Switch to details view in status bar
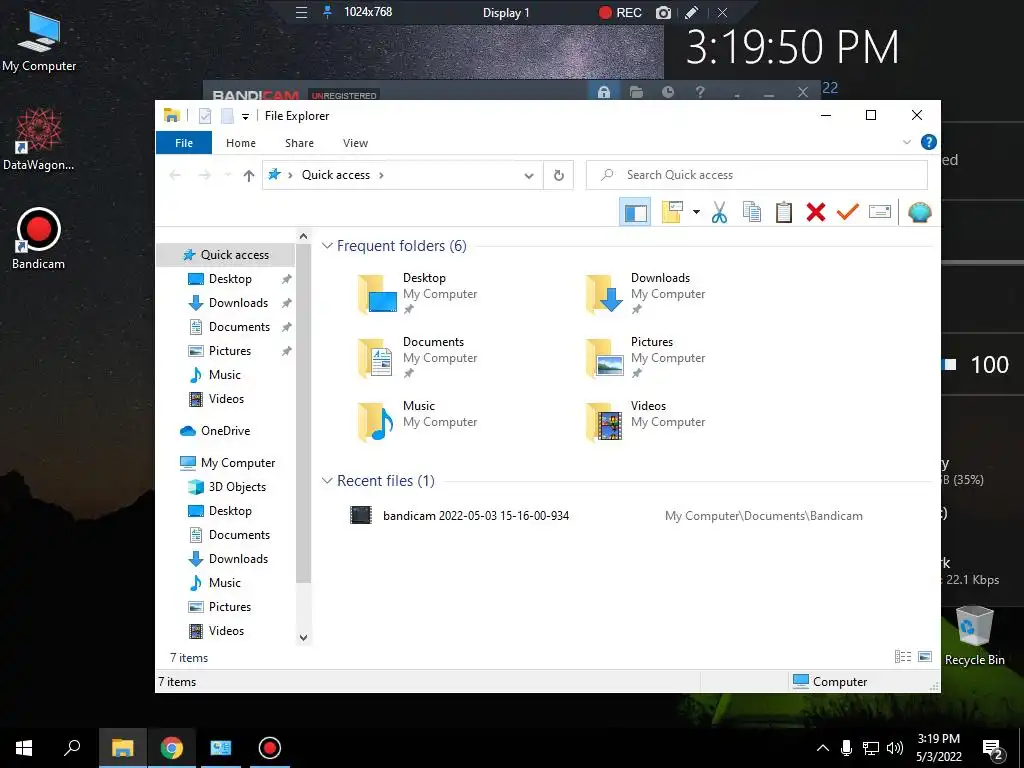The width and height of the screenshot is (1024, 768). point(903,657)
